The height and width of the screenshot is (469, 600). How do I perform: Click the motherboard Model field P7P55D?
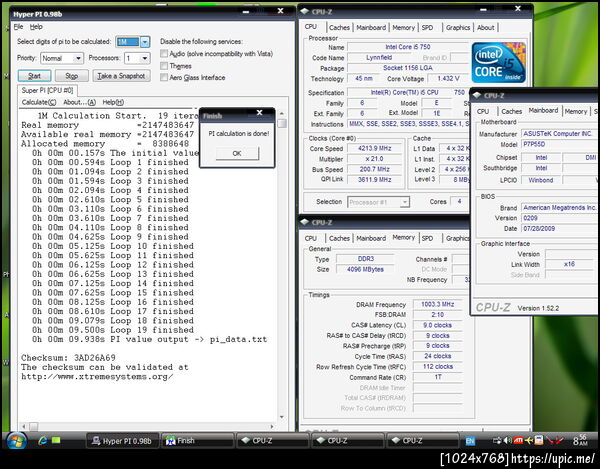[559, 145]
